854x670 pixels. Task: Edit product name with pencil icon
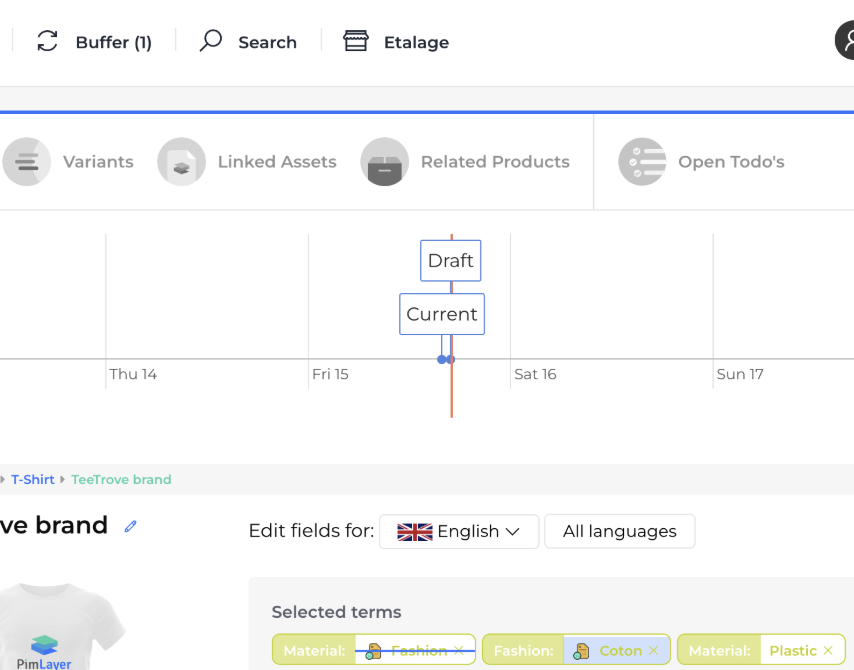pyautogui.click(x=130, y=526)
